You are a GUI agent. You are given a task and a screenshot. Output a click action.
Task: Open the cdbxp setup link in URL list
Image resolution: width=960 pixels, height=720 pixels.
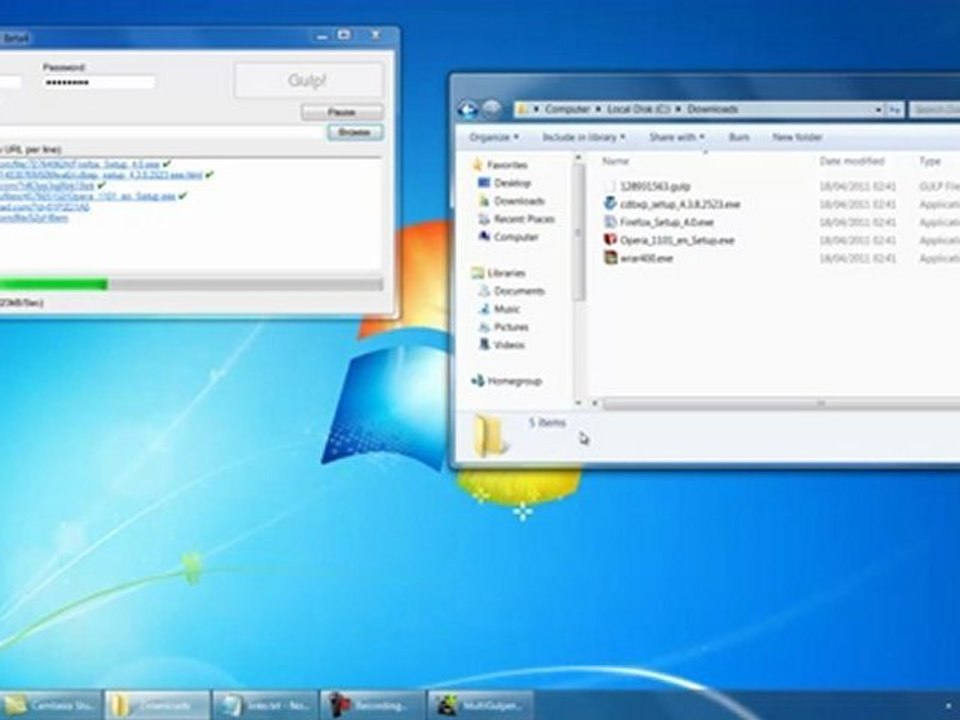point(101,175)
